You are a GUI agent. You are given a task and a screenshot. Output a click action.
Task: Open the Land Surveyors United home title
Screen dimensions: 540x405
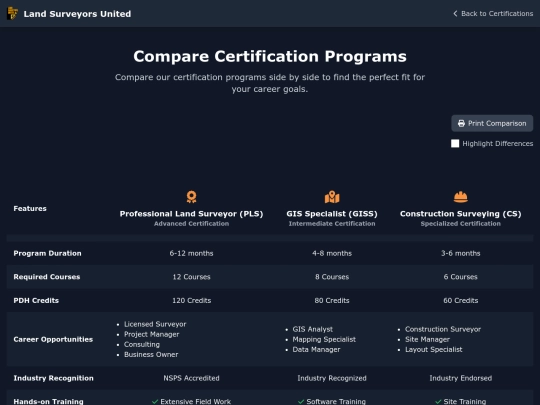[x=77, y=14]
